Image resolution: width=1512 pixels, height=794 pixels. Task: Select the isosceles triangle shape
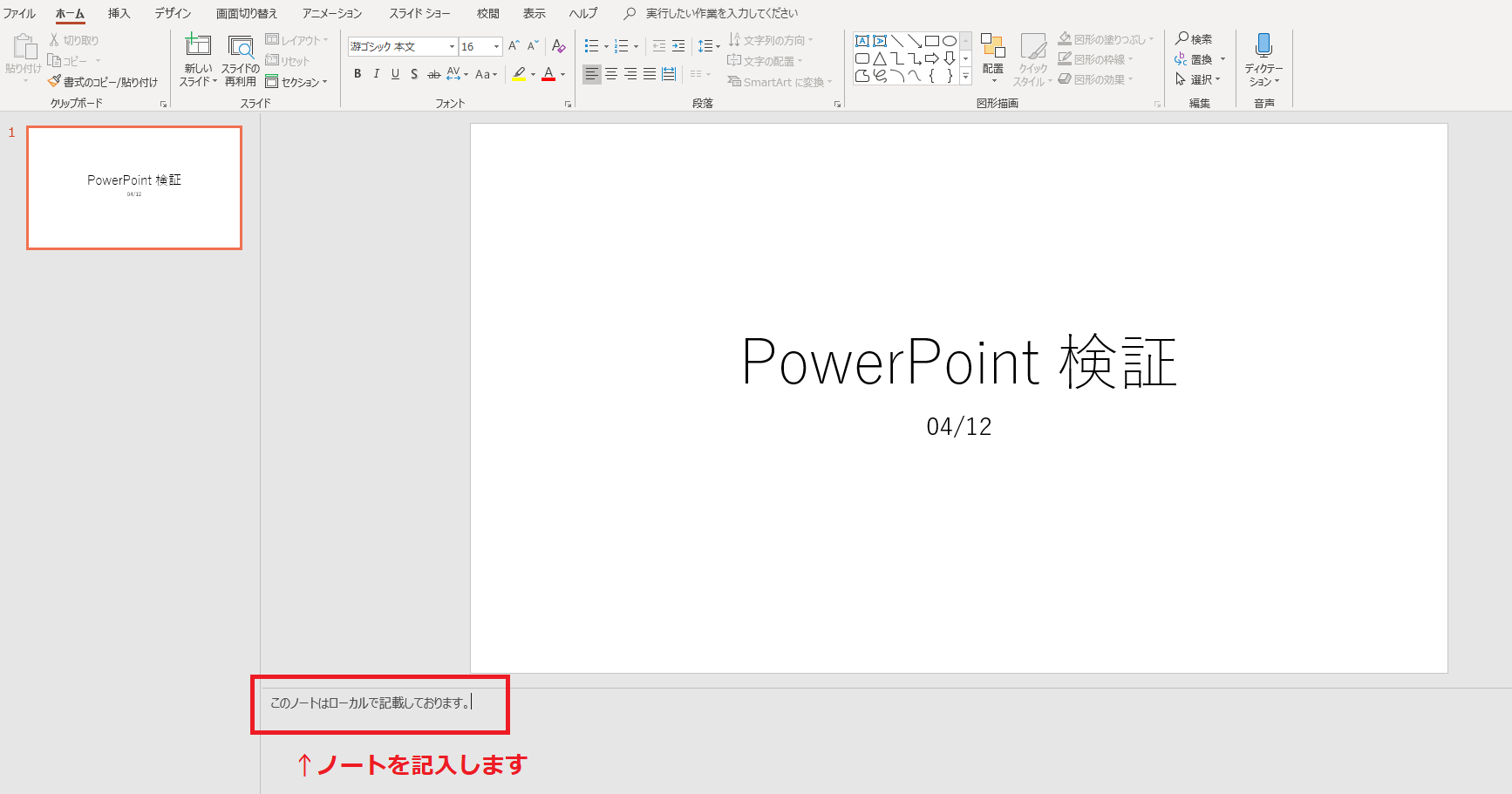(x=880, y=58)
